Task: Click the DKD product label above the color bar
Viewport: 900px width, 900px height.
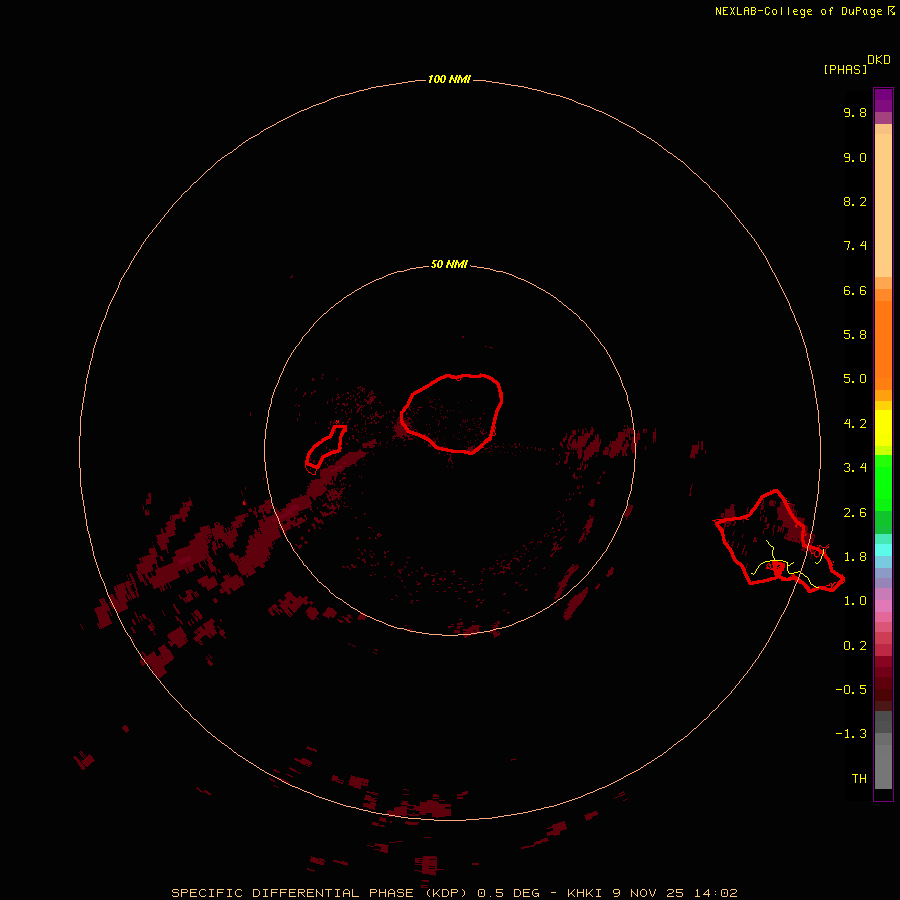Action: tap(879, 60)
